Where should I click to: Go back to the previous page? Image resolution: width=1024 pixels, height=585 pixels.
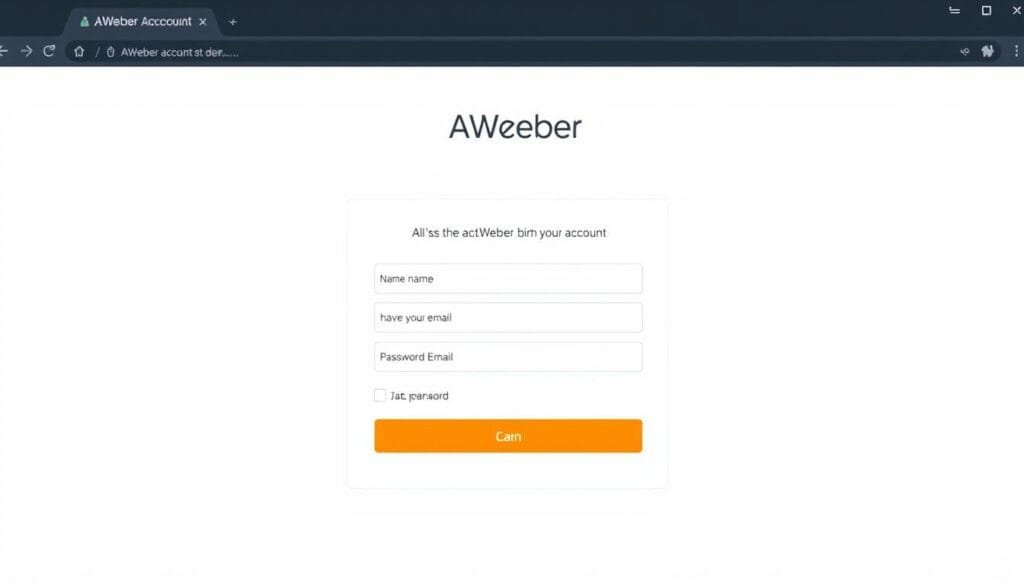(x=3, y=51)
